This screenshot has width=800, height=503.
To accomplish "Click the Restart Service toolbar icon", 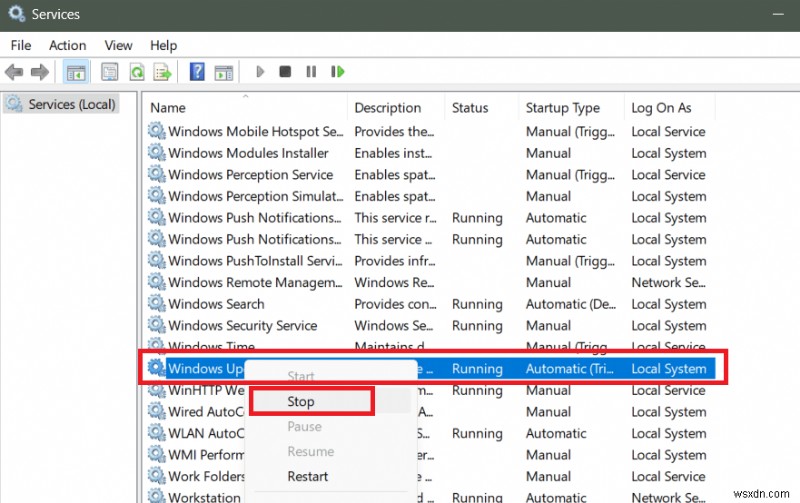I will [338, 72].
